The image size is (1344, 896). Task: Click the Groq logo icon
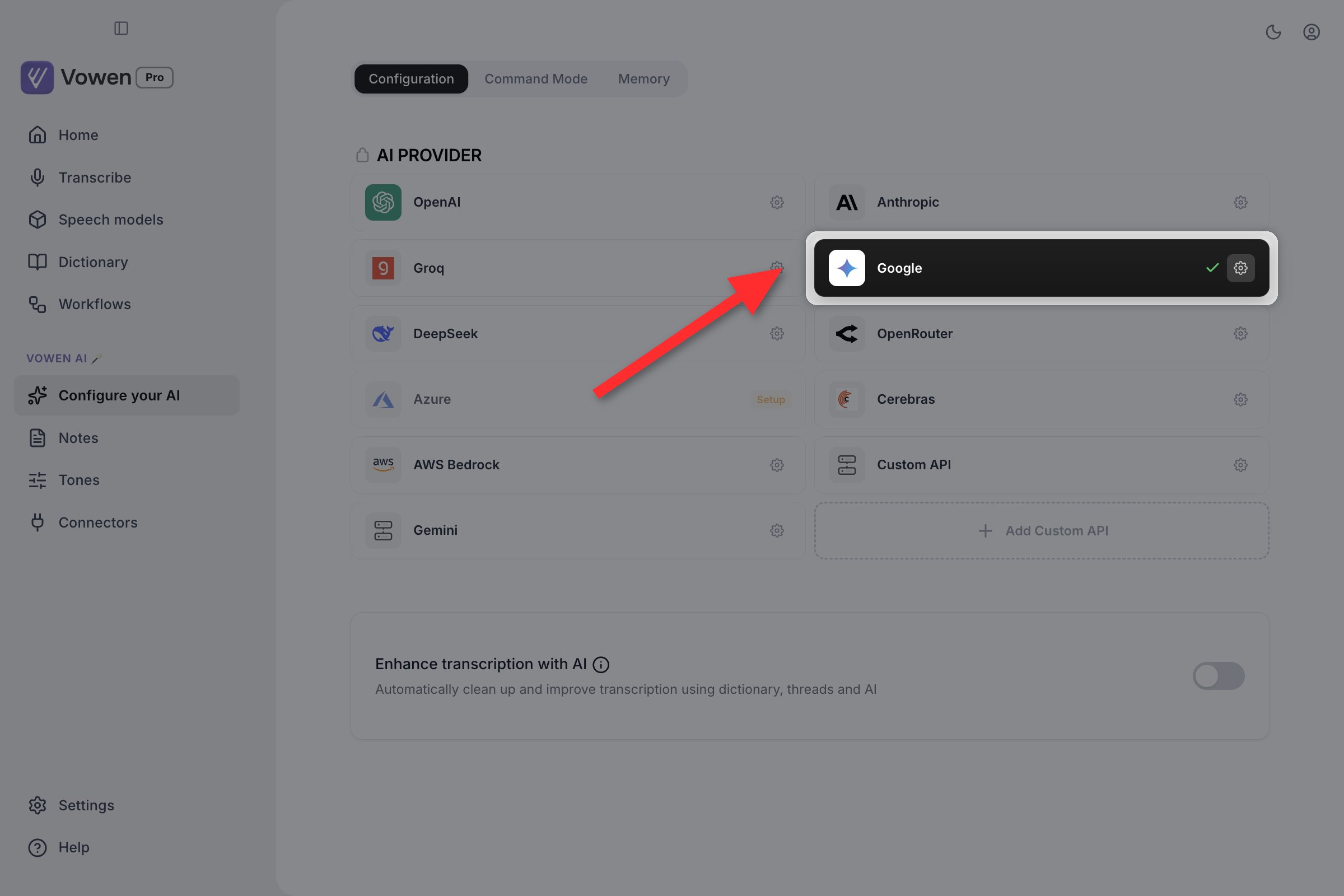pos(383,268)
